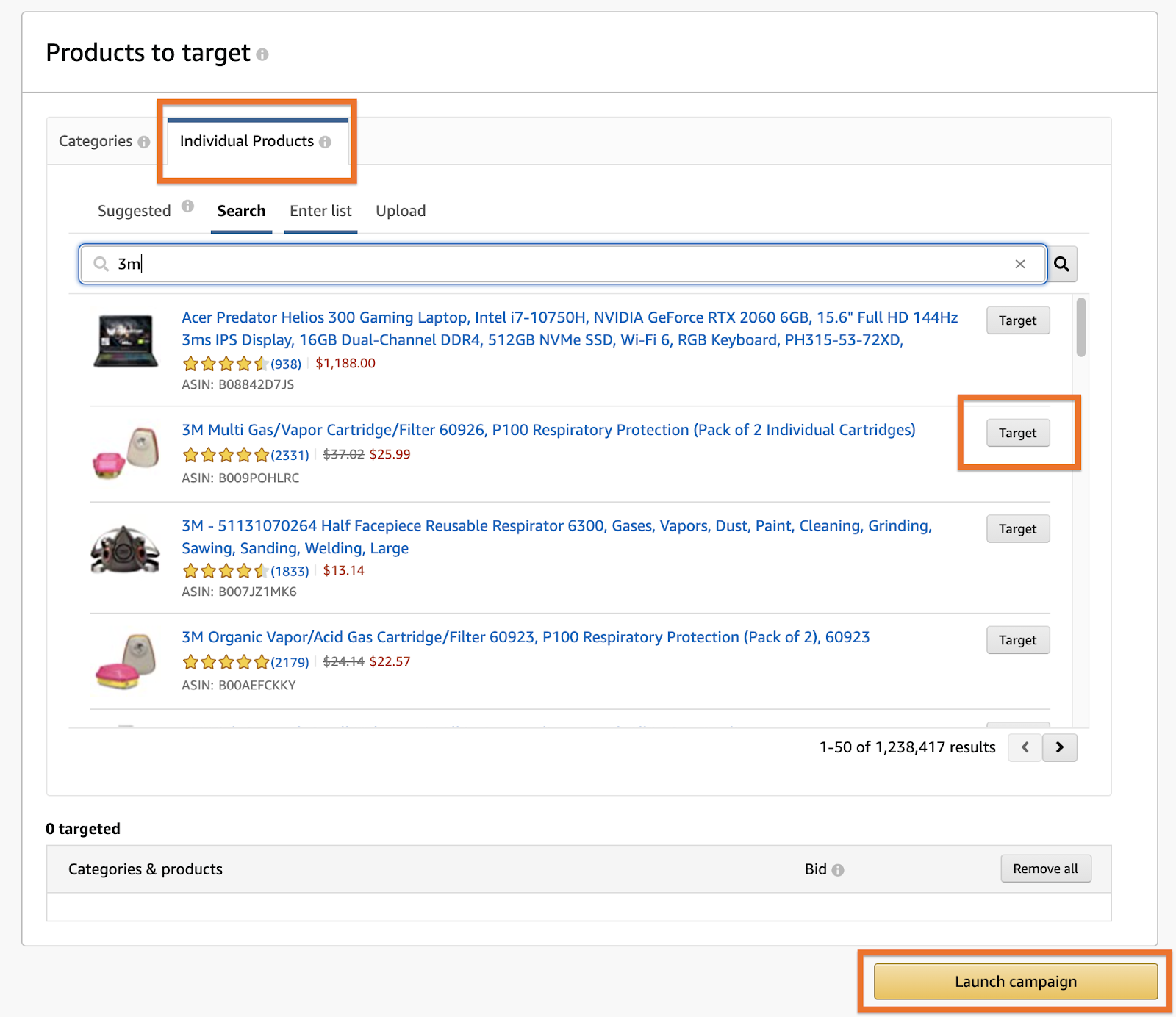Click the Launch campaign button
The width and height of the screenshot is (1176, 1017).
(1016, 982)
